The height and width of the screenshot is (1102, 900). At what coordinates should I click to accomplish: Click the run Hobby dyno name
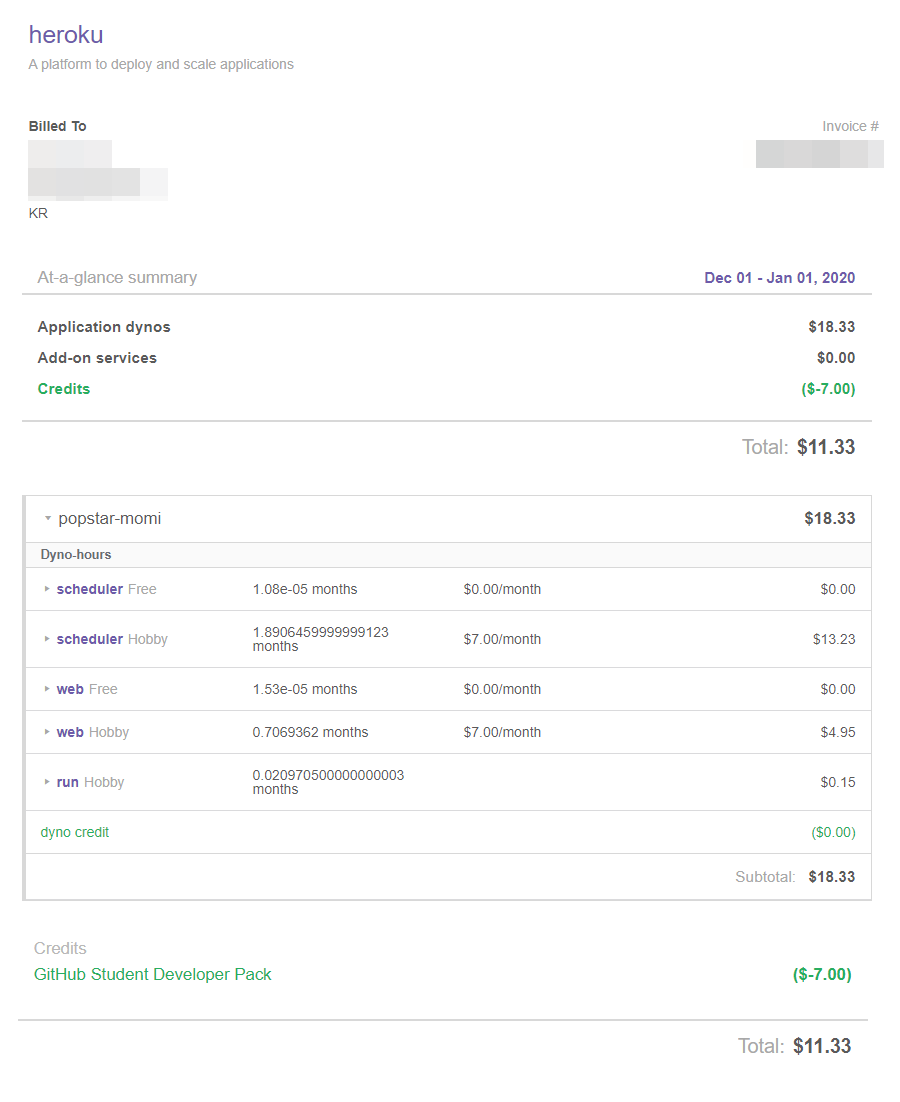point(67,782)
